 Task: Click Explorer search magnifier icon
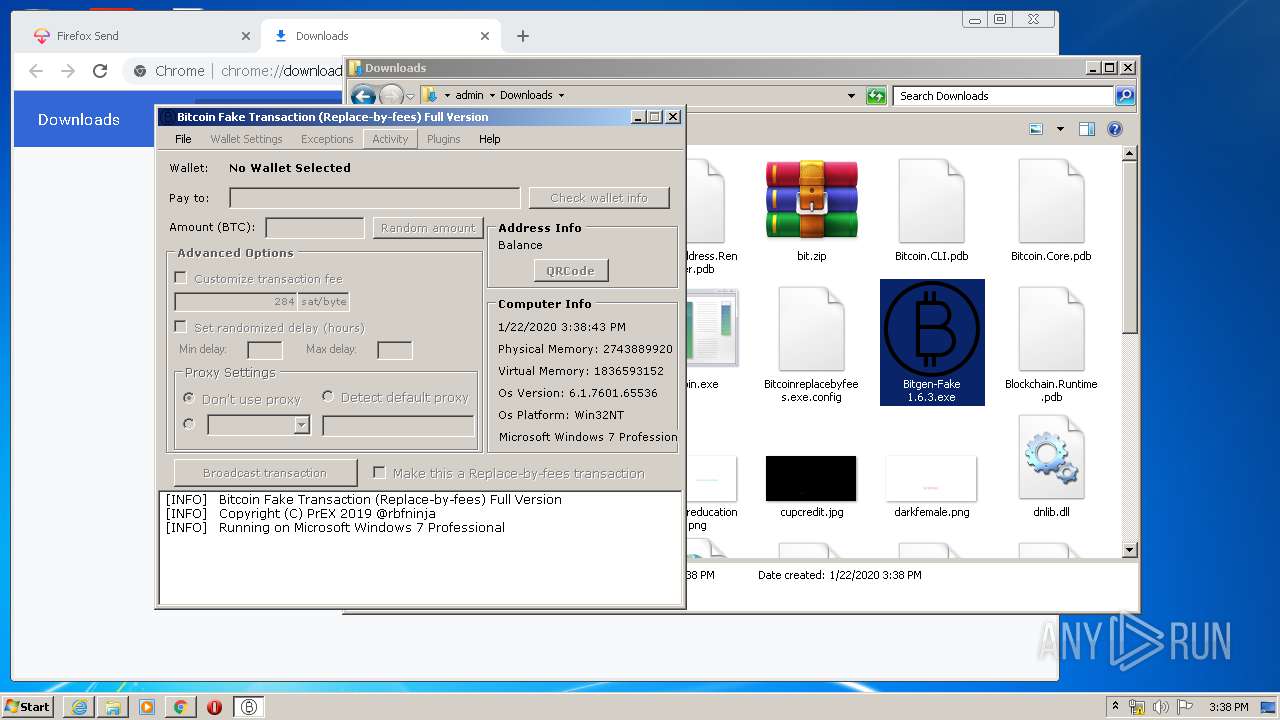[1125, 96]
